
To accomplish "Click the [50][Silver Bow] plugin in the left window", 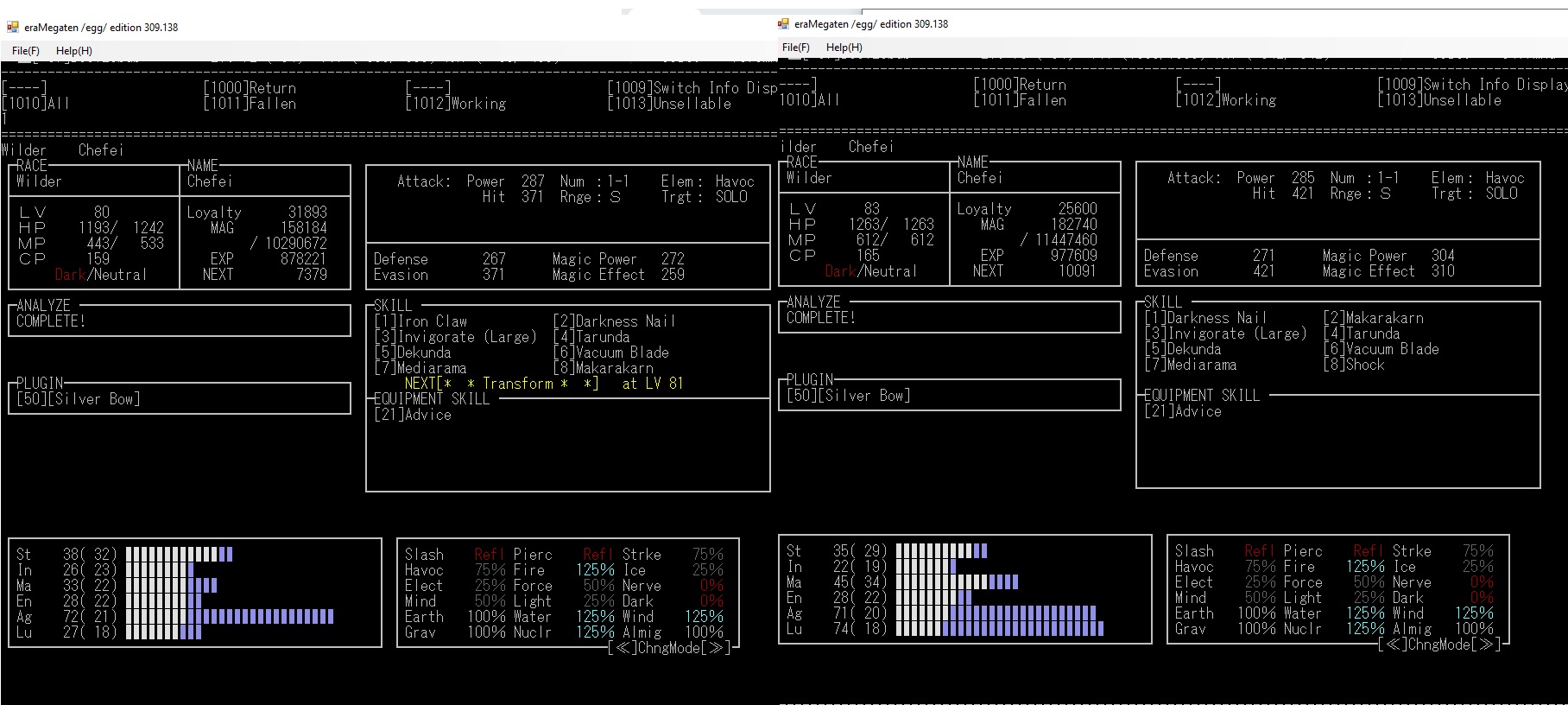I will tap(78, 398).
